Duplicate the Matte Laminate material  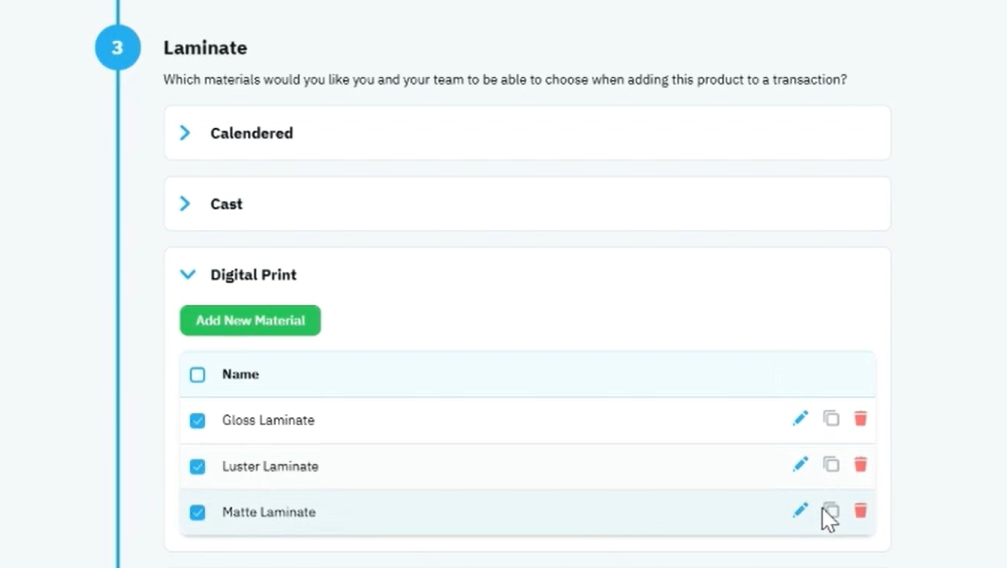(831, 511)
